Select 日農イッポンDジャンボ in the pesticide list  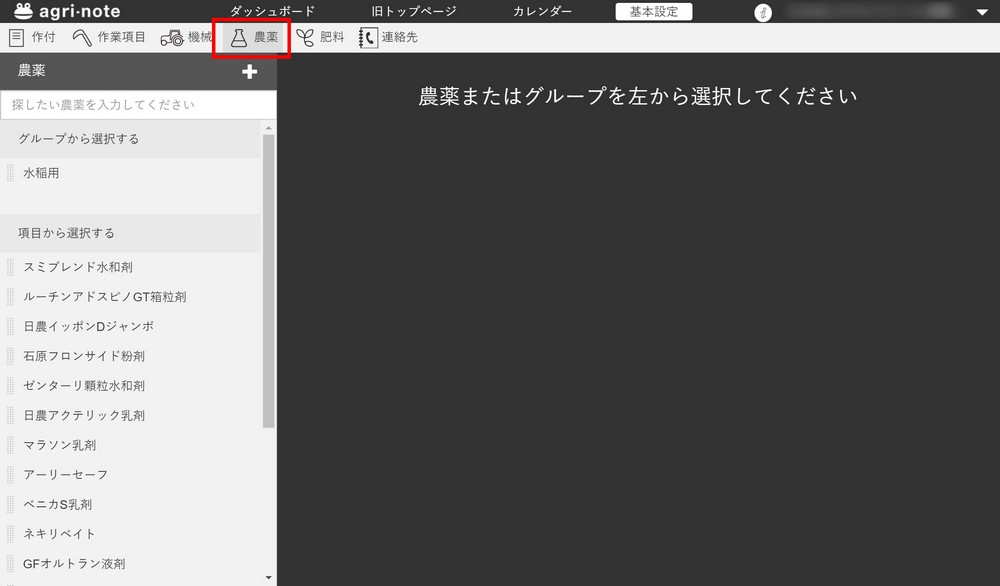pos(88,326)
